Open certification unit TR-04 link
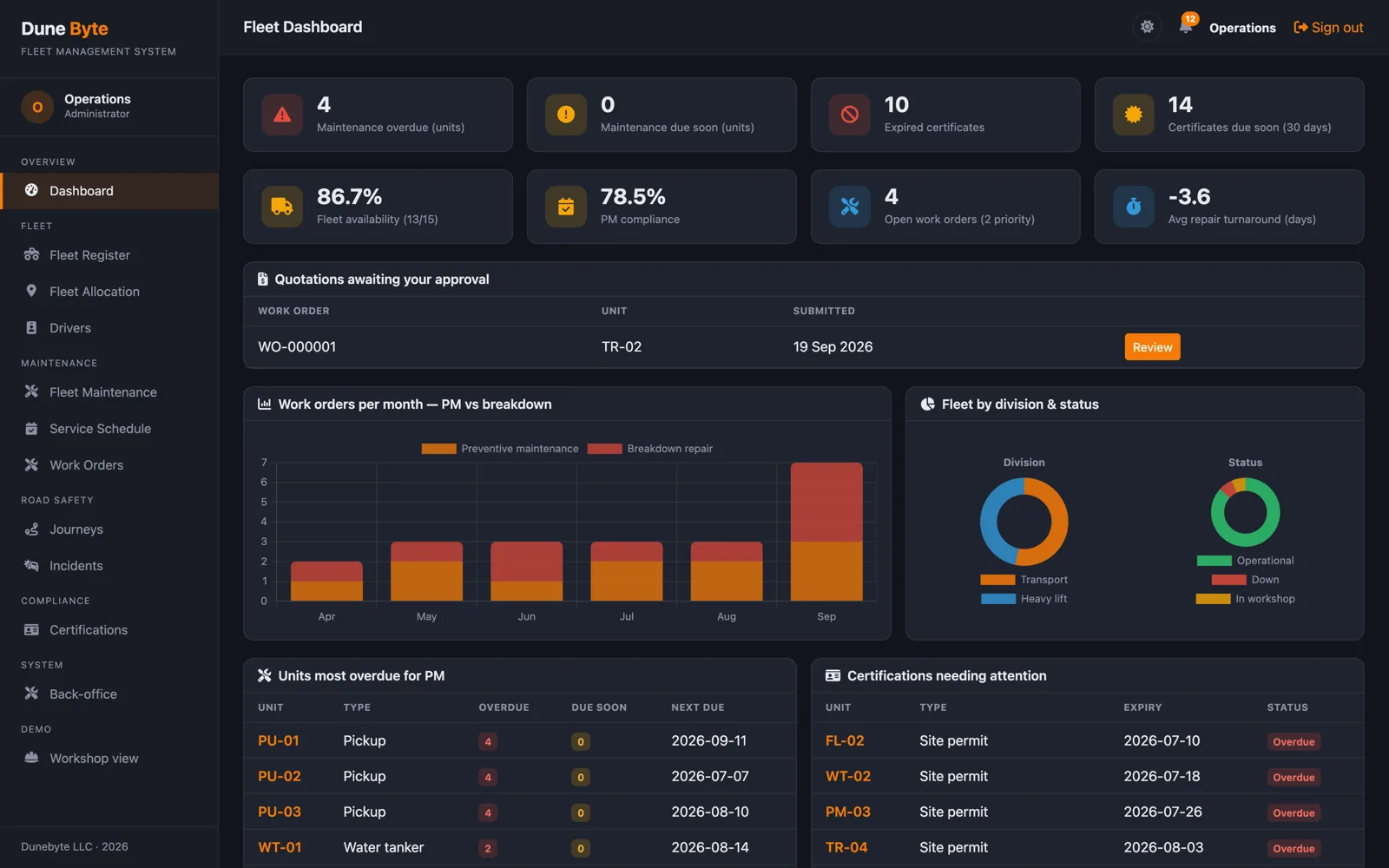The width and height of the screenshot is (1389, 868). pos(846,847)
